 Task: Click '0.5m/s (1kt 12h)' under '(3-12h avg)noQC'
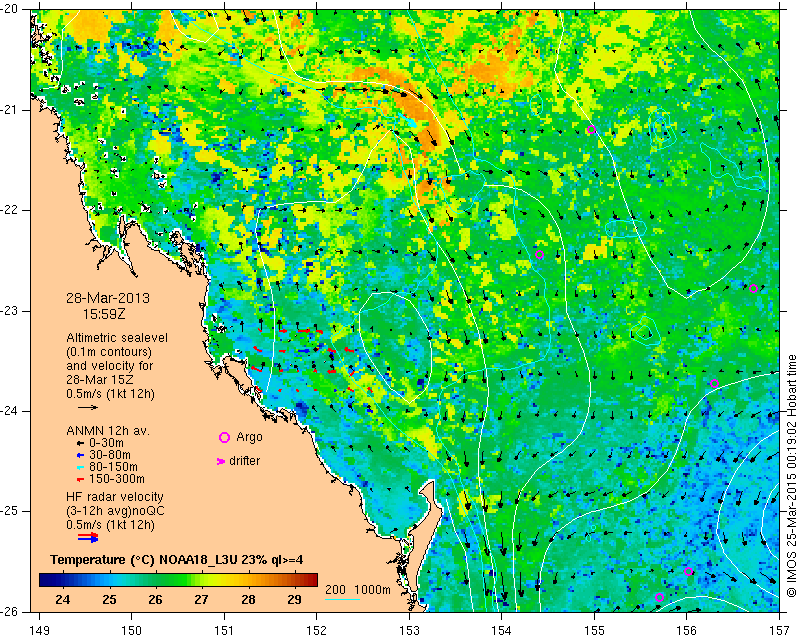click(110, 525)
